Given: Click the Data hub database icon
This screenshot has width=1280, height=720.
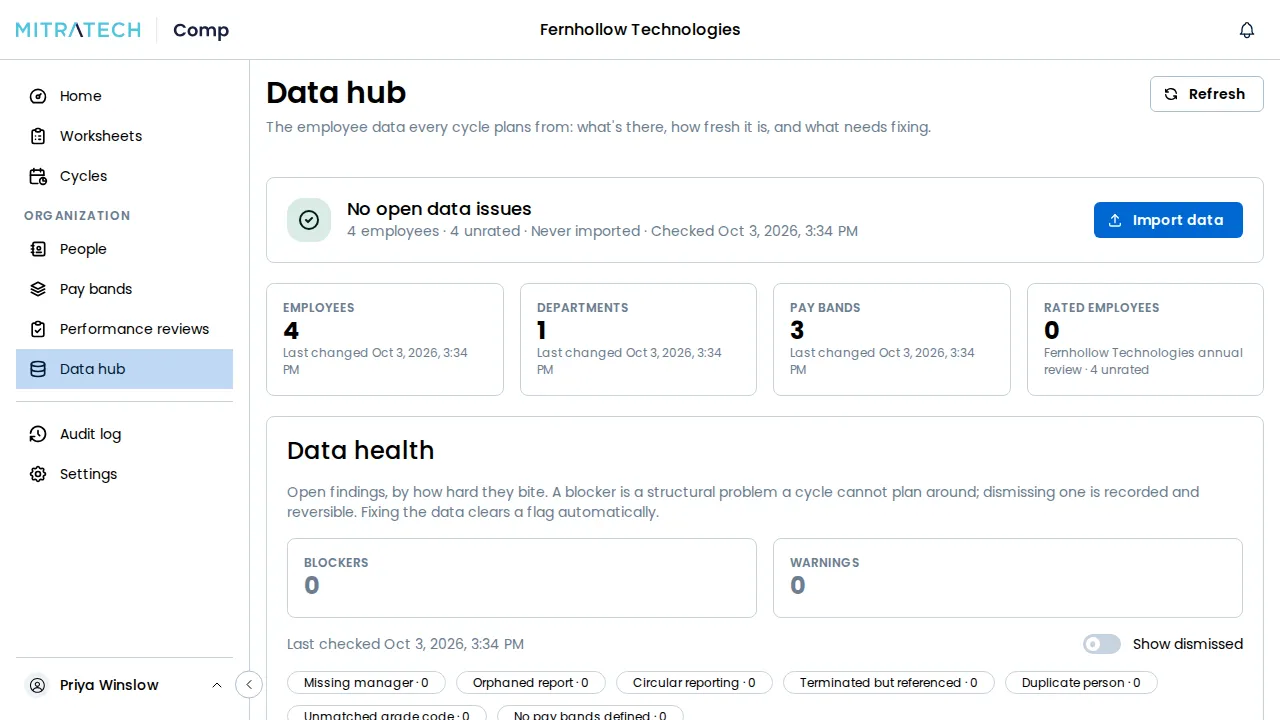Looking at the screenshot, I should click(x=38, y=369).
